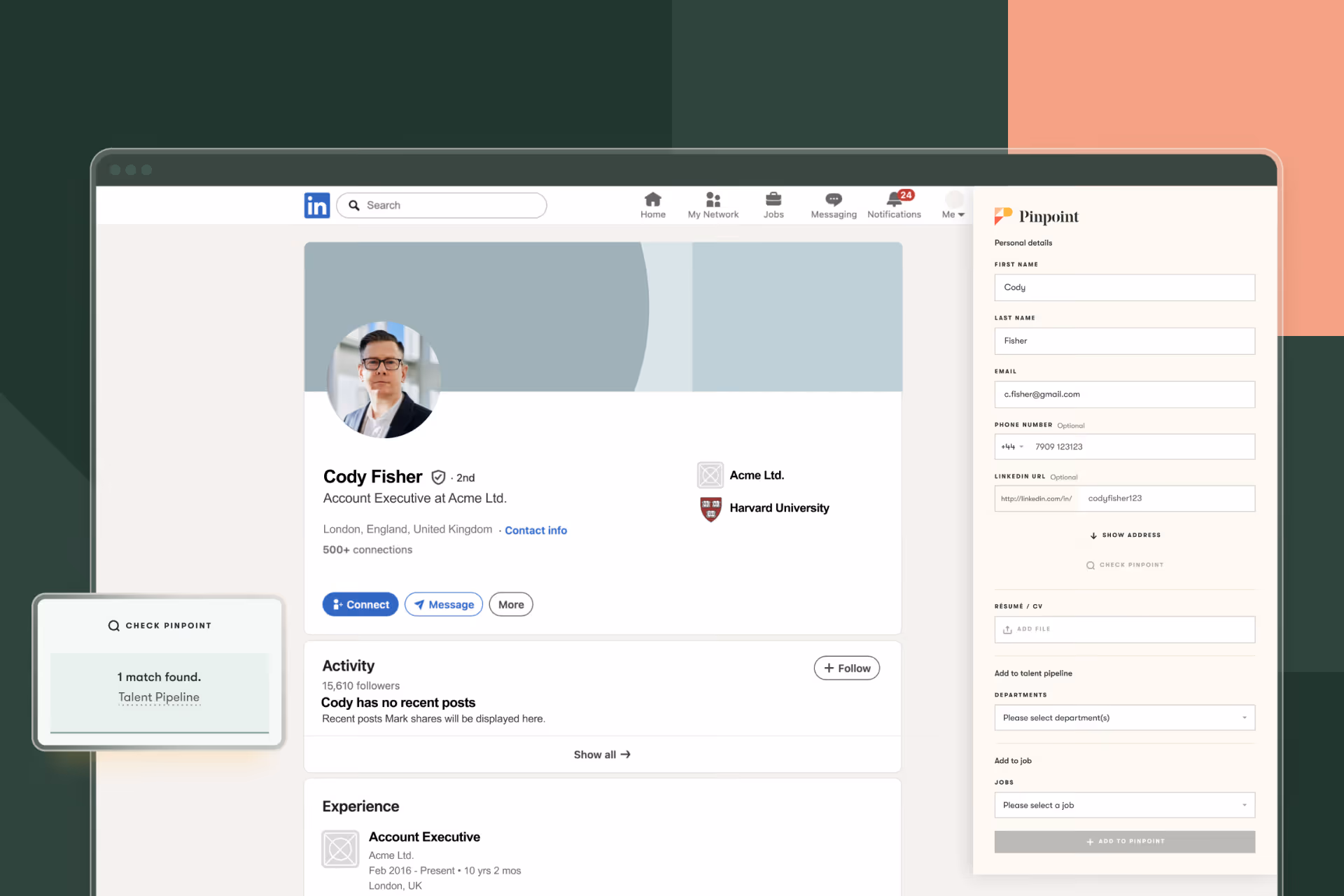This screenshot has height=896, width=1344.
Task: Click the Activity section heading
Action: click(x=348, y=666)
